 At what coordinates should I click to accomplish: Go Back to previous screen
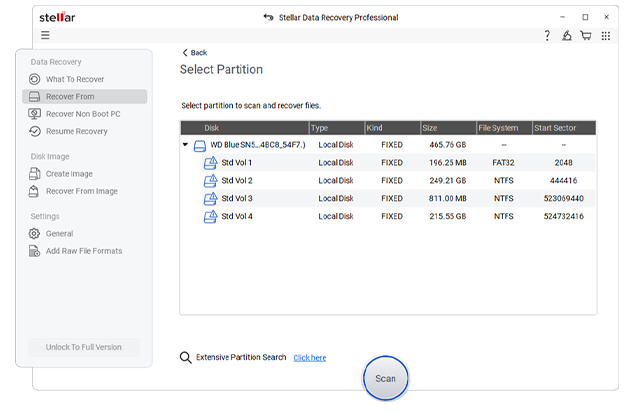[x=195, y=53]
